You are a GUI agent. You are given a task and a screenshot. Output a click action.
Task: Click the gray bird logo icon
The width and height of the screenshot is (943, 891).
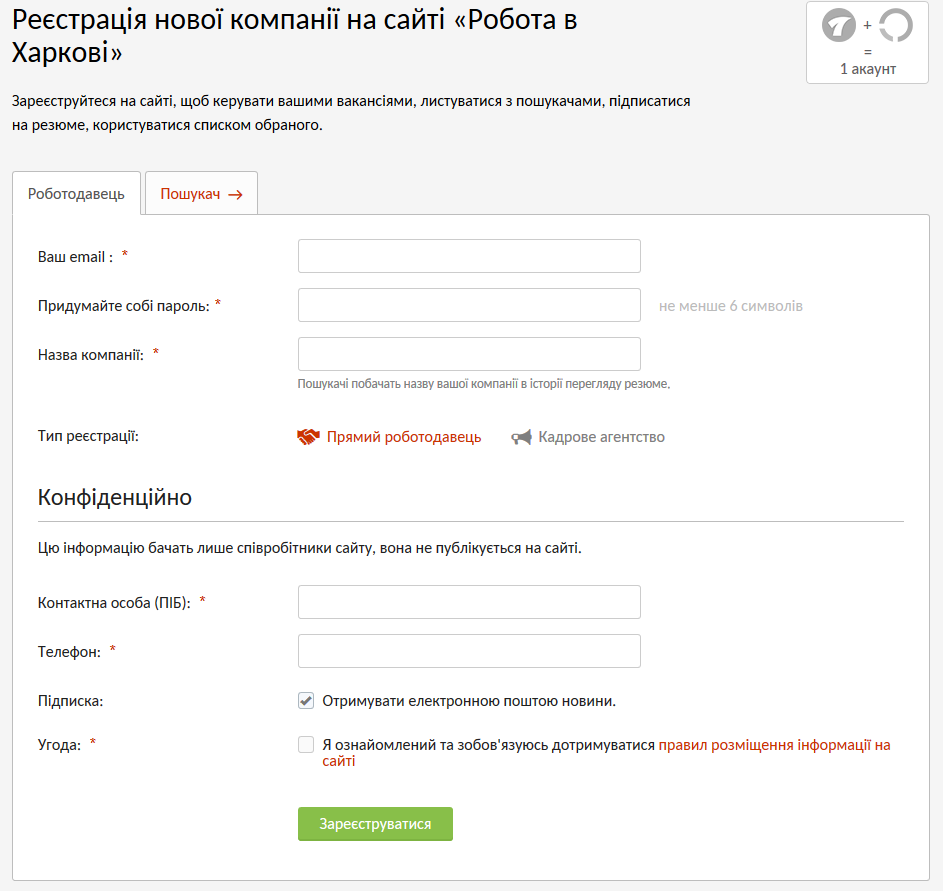838,25
